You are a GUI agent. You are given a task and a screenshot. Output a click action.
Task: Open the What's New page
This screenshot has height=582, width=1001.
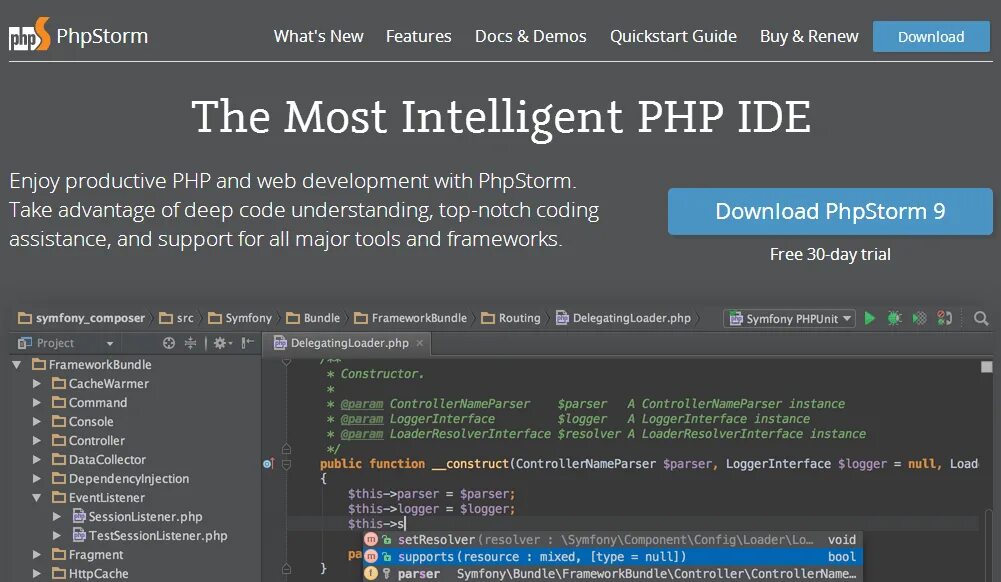(319, 36)
